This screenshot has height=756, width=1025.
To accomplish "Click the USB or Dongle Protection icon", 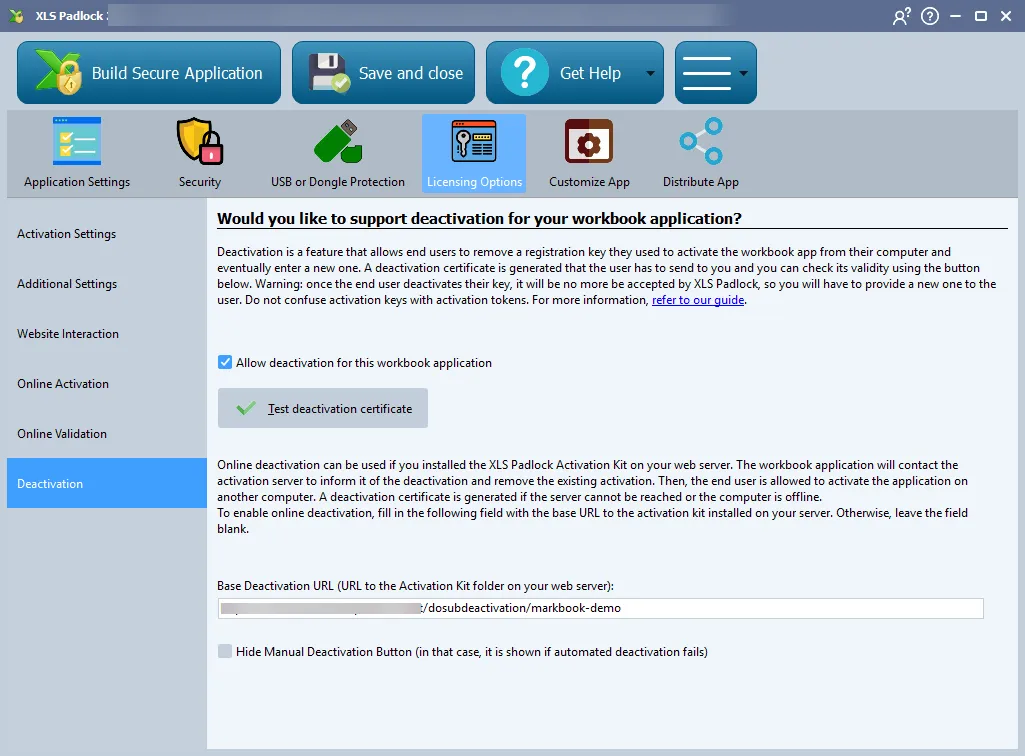I will 338,141.
